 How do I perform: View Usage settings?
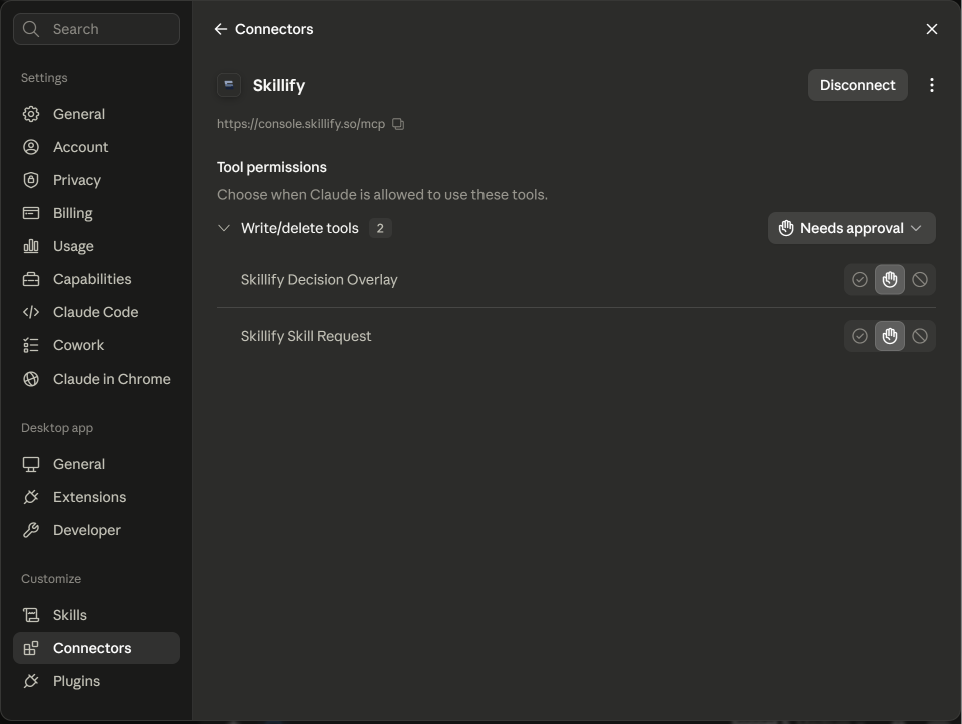click(96, 246)
